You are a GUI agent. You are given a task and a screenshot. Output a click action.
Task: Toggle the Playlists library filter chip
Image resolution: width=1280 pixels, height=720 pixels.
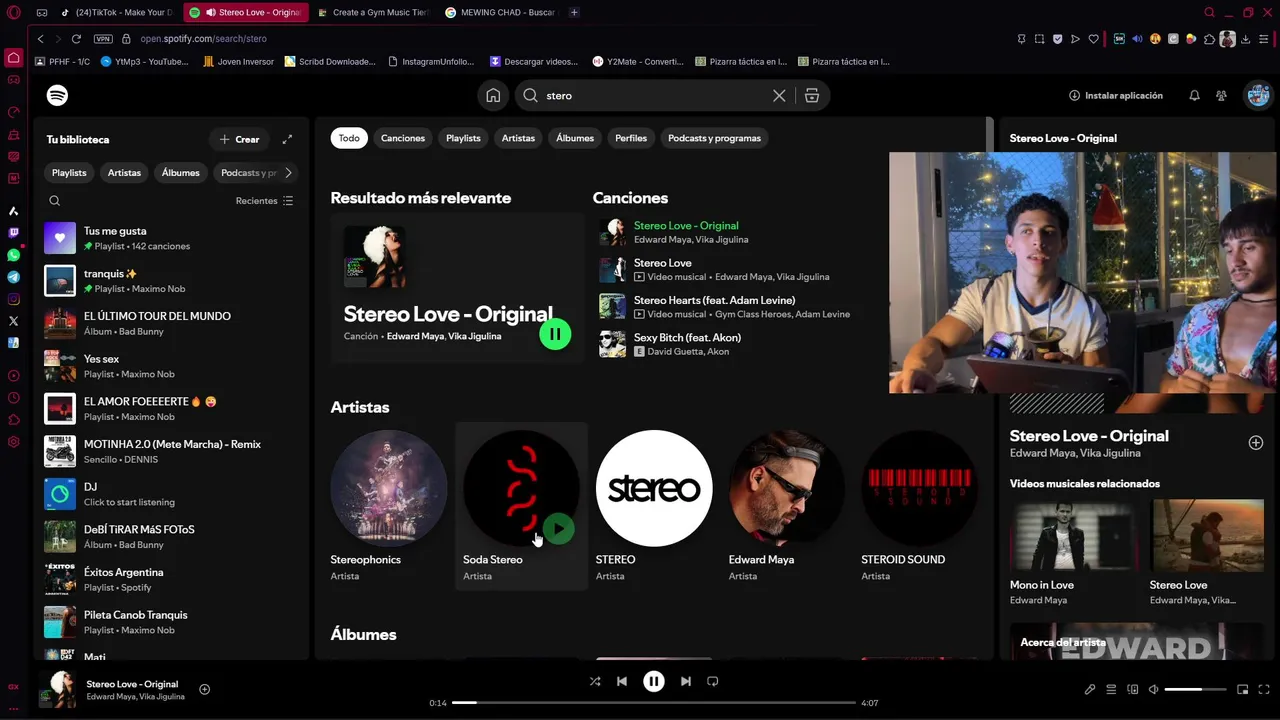pos(69,173)
